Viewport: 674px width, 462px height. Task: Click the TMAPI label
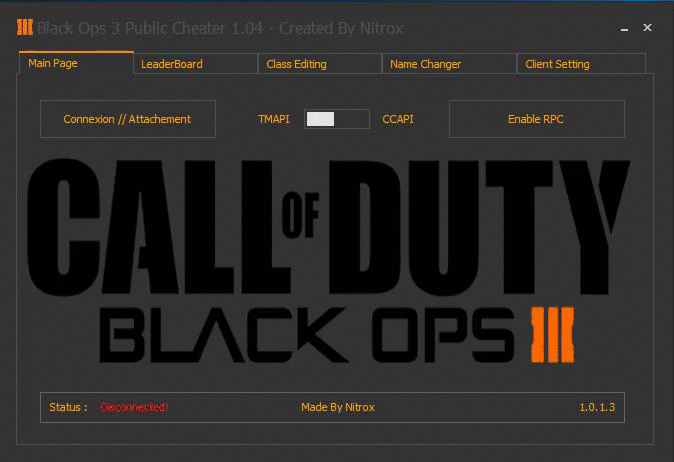pos(274,119)
